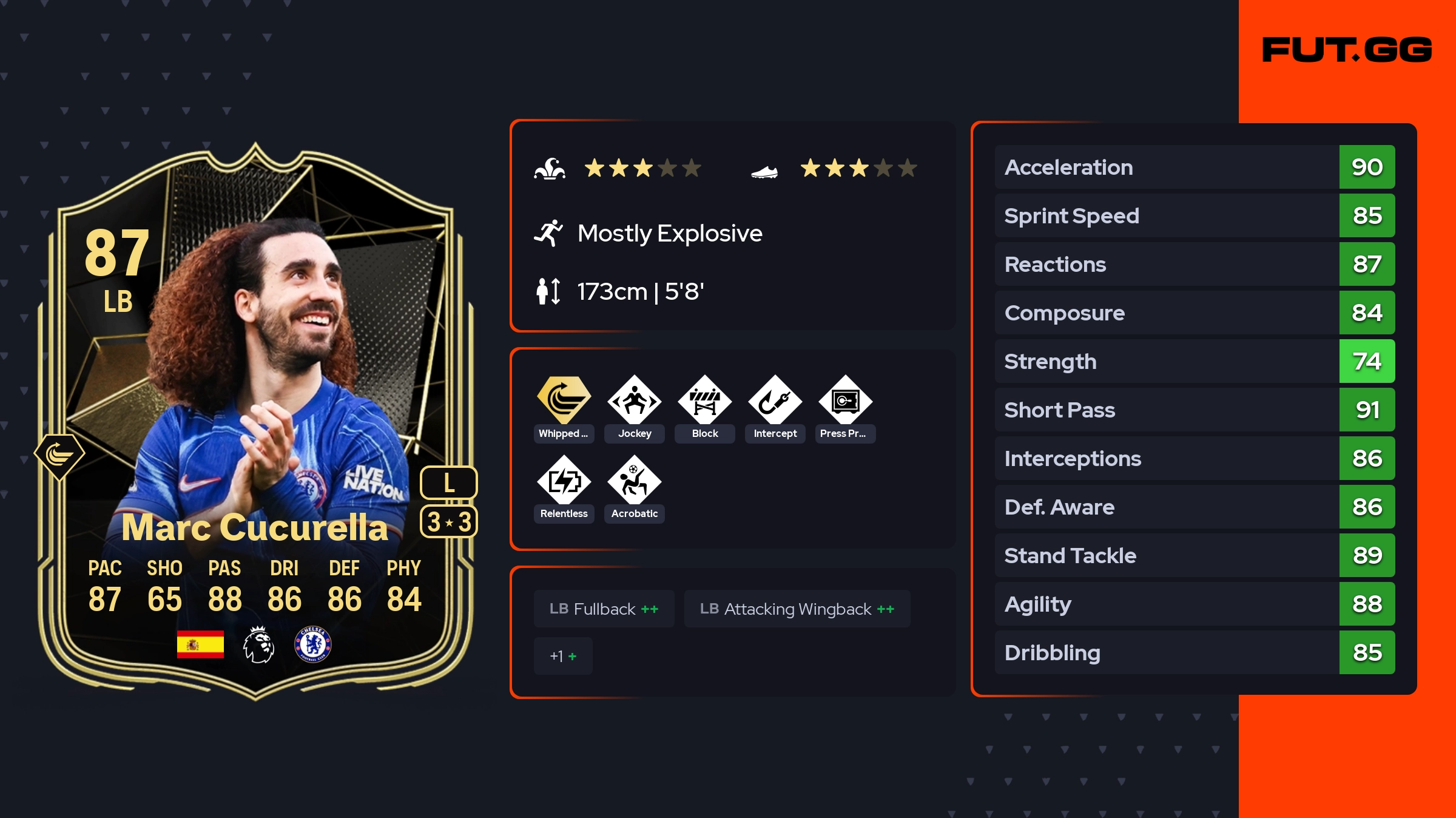Select the Intercept playstyle icon
Screen dimensions: 1456x818
coord(775,400)
